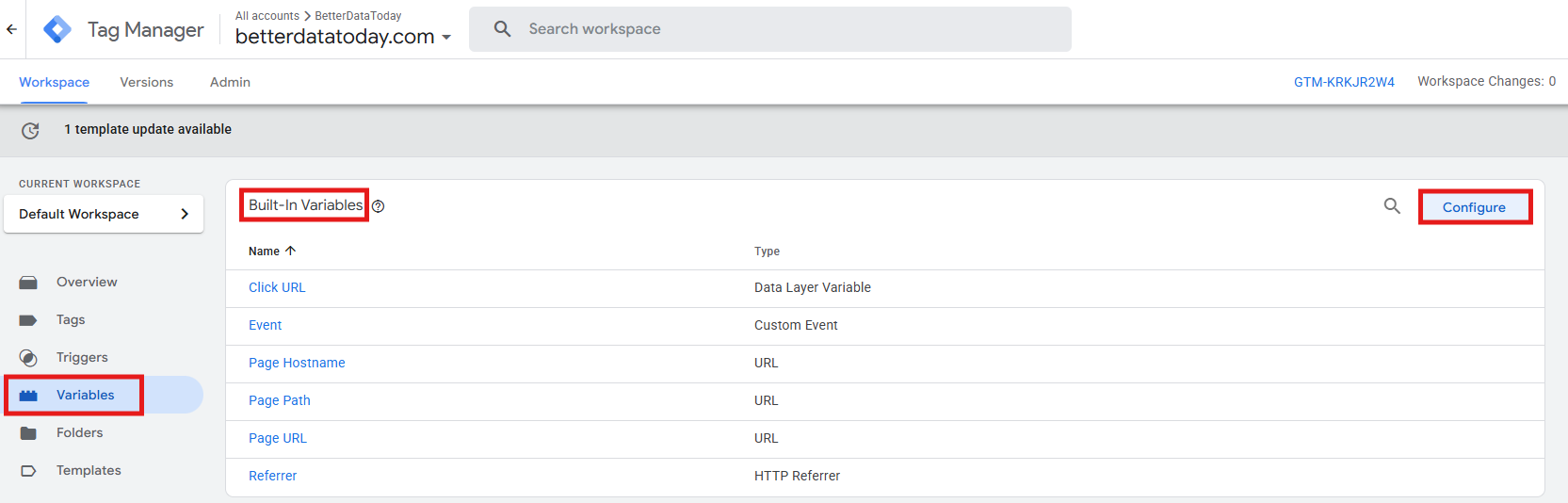Click the Templates sidebar icon
This screenshot has height=503, width=1568.
[x=28, y=471]
